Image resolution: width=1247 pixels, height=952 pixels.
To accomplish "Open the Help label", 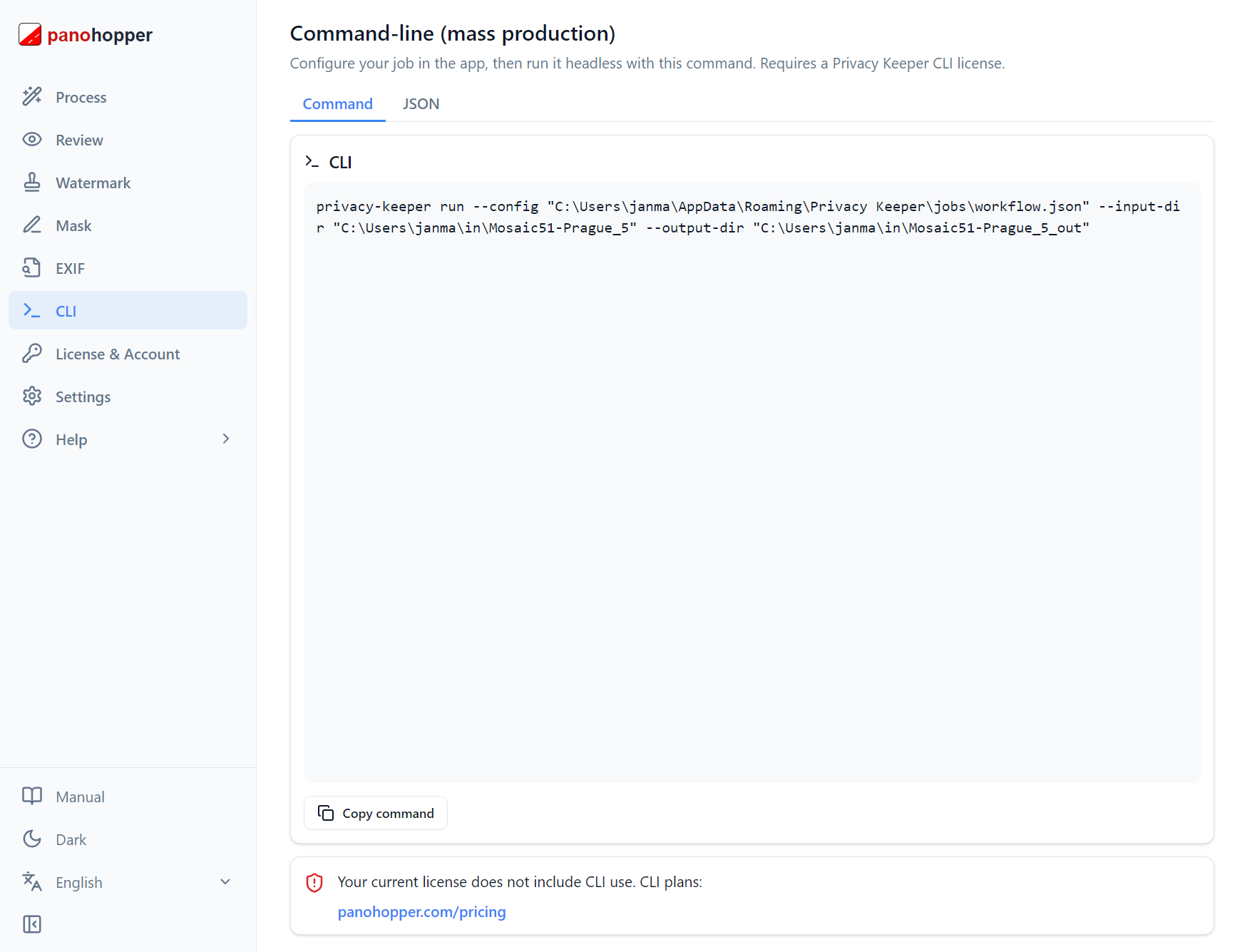I will 71,439.
